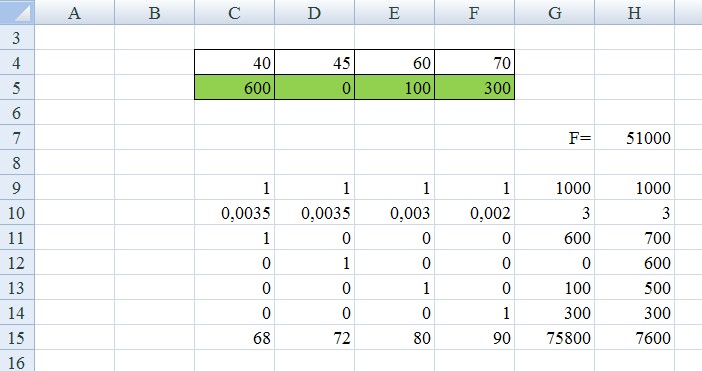Select column D header
The height and width of the screenshot is (371, 702).
[314, 12]
